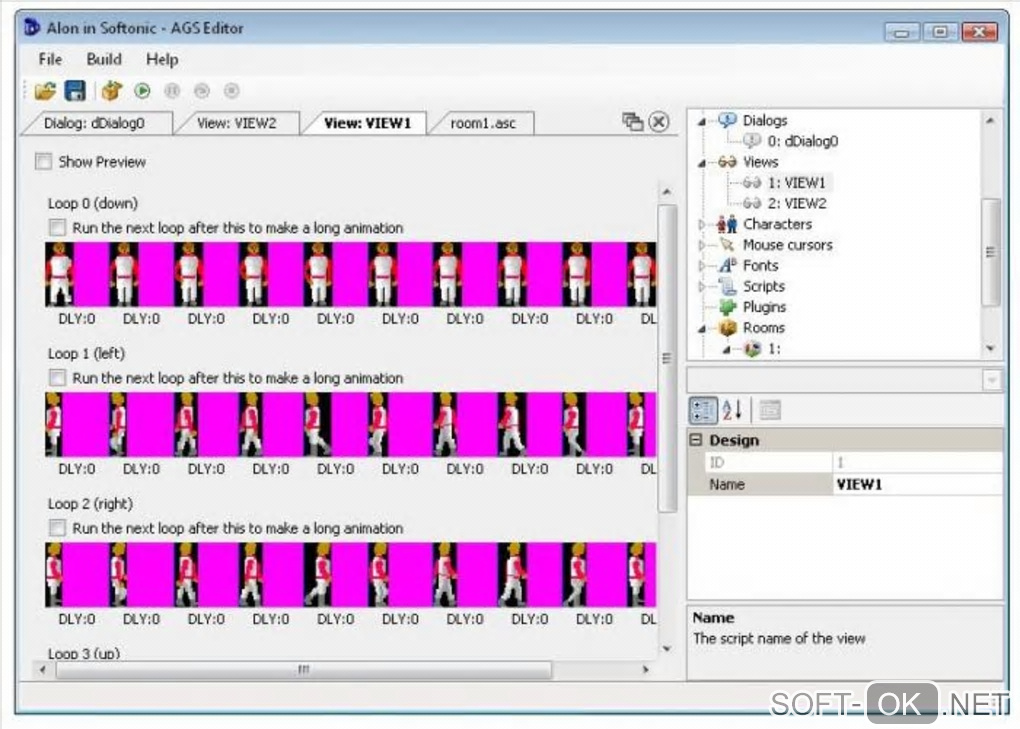Collapse the Views tree node

702,163
